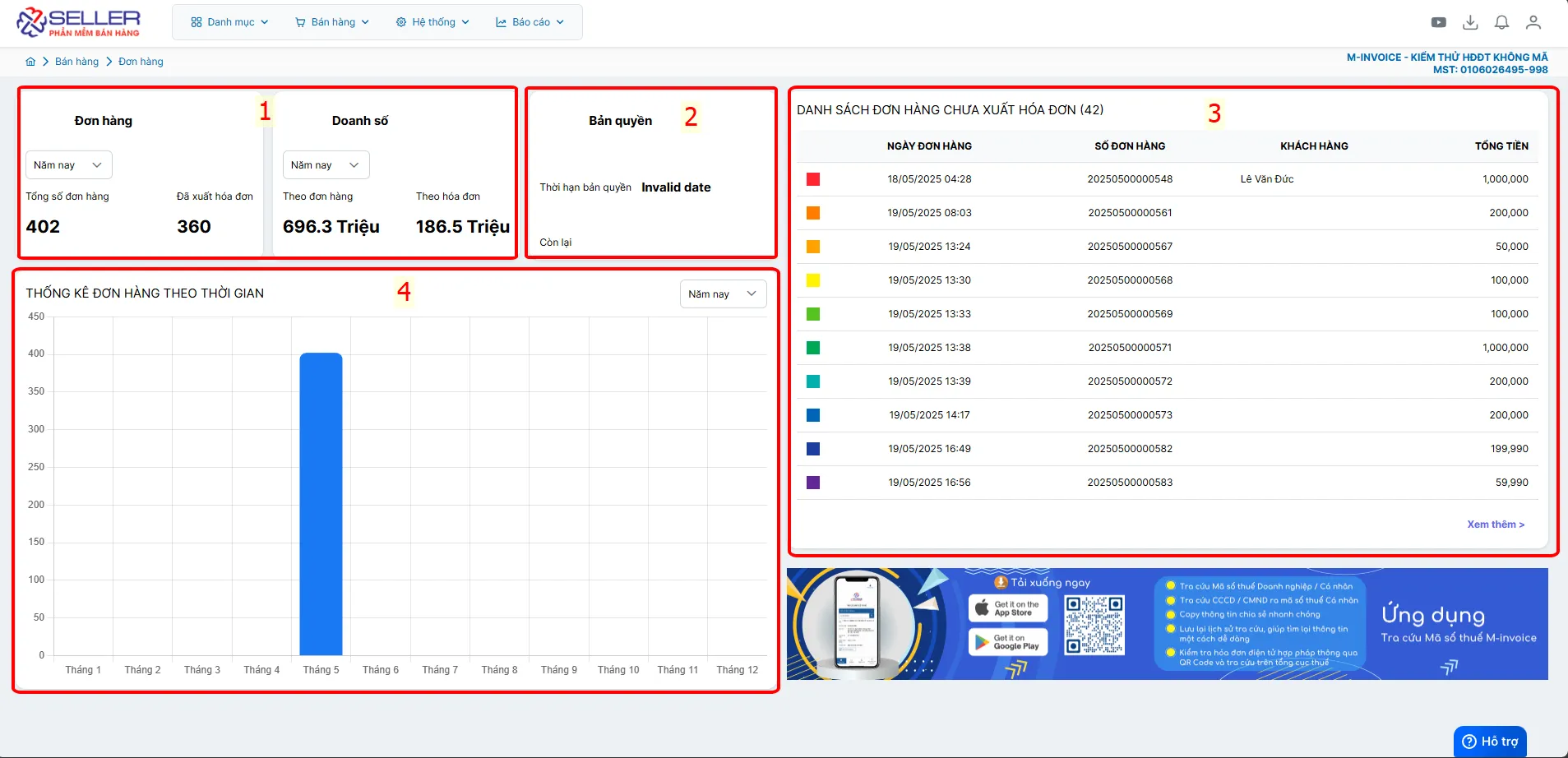The width and height of the screenshot is (1568, 758).
Task: Click the purple swatch for order 20250500000583
Action: (813, 483)
